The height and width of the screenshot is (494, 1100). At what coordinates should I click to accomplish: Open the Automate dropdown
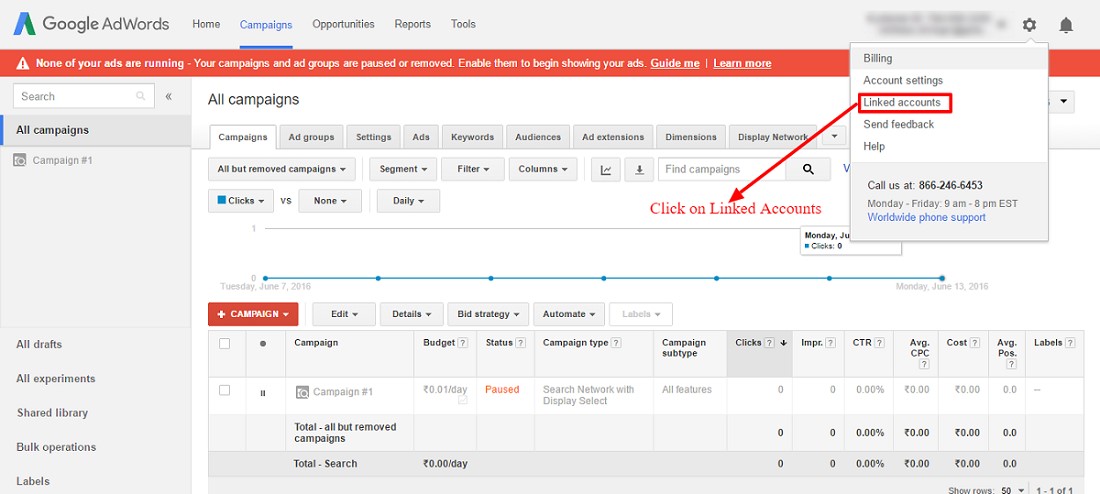click(569, 314)
